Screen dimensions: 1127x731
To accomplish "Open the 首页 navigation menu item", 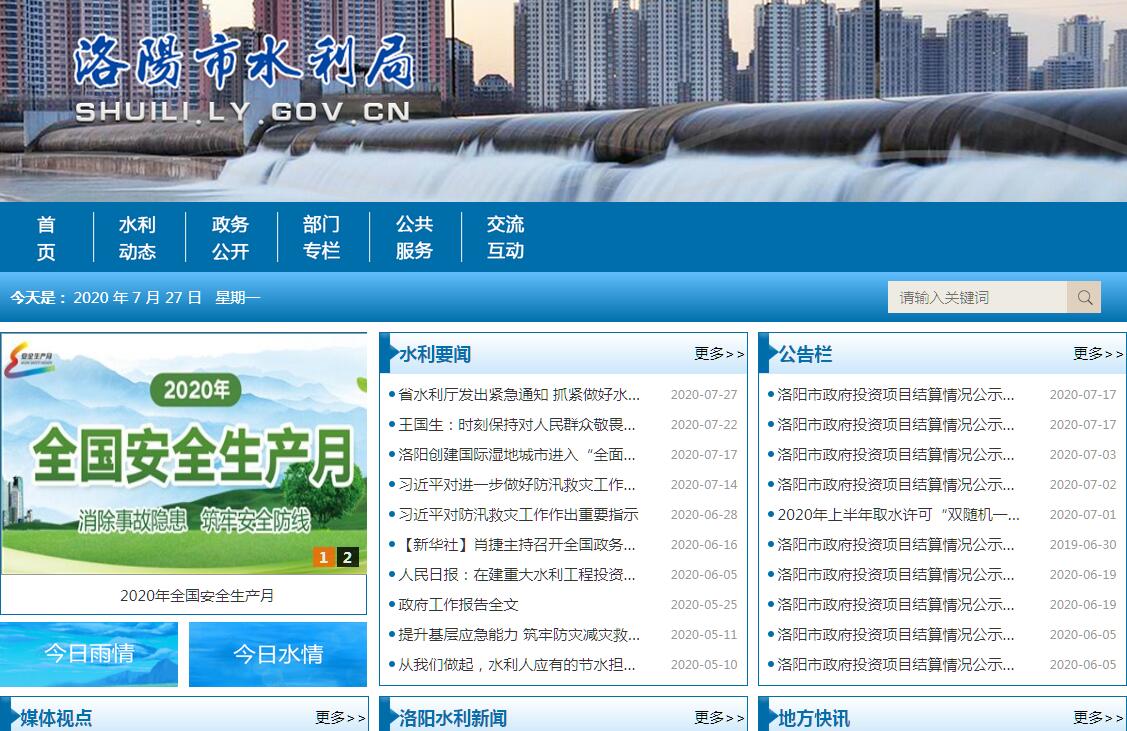I will coord(46,238).
